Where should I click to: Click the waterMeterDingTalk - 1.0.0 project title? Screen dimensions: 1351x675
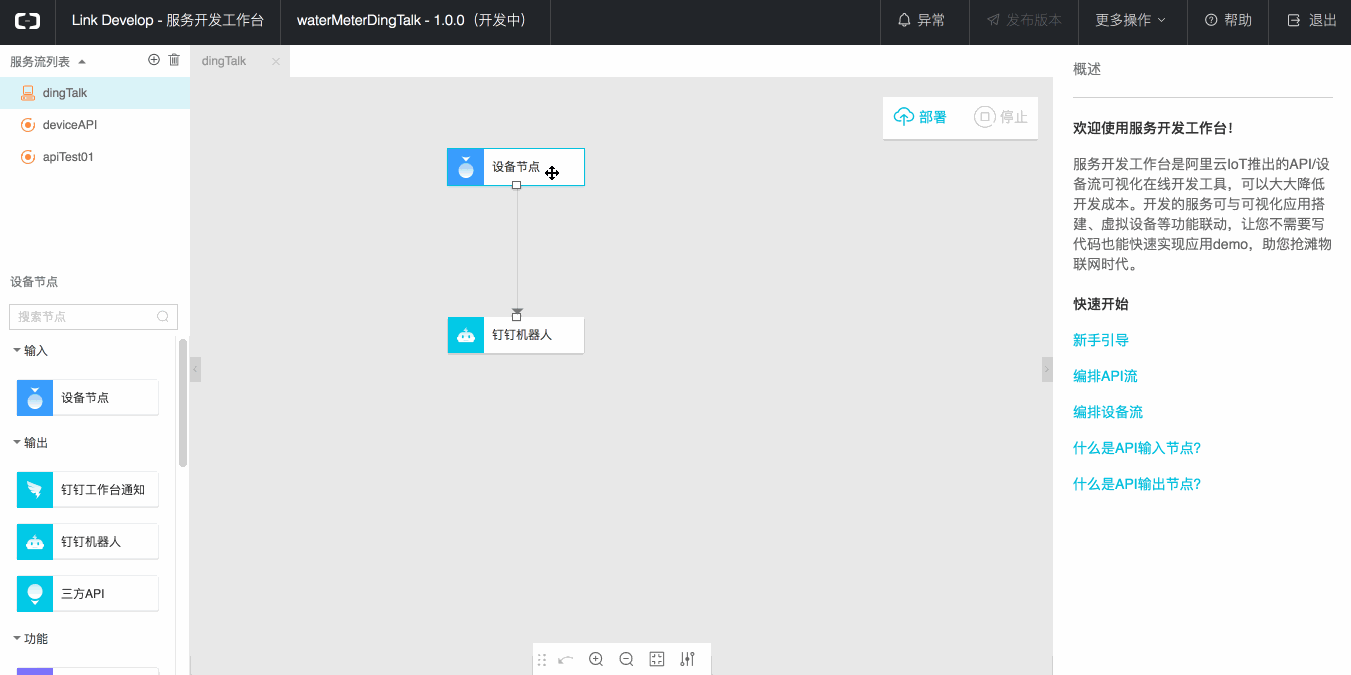[411, 20]
